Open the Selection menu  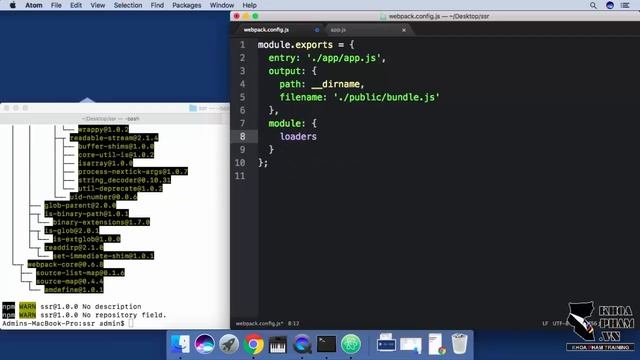click(128, 5)
